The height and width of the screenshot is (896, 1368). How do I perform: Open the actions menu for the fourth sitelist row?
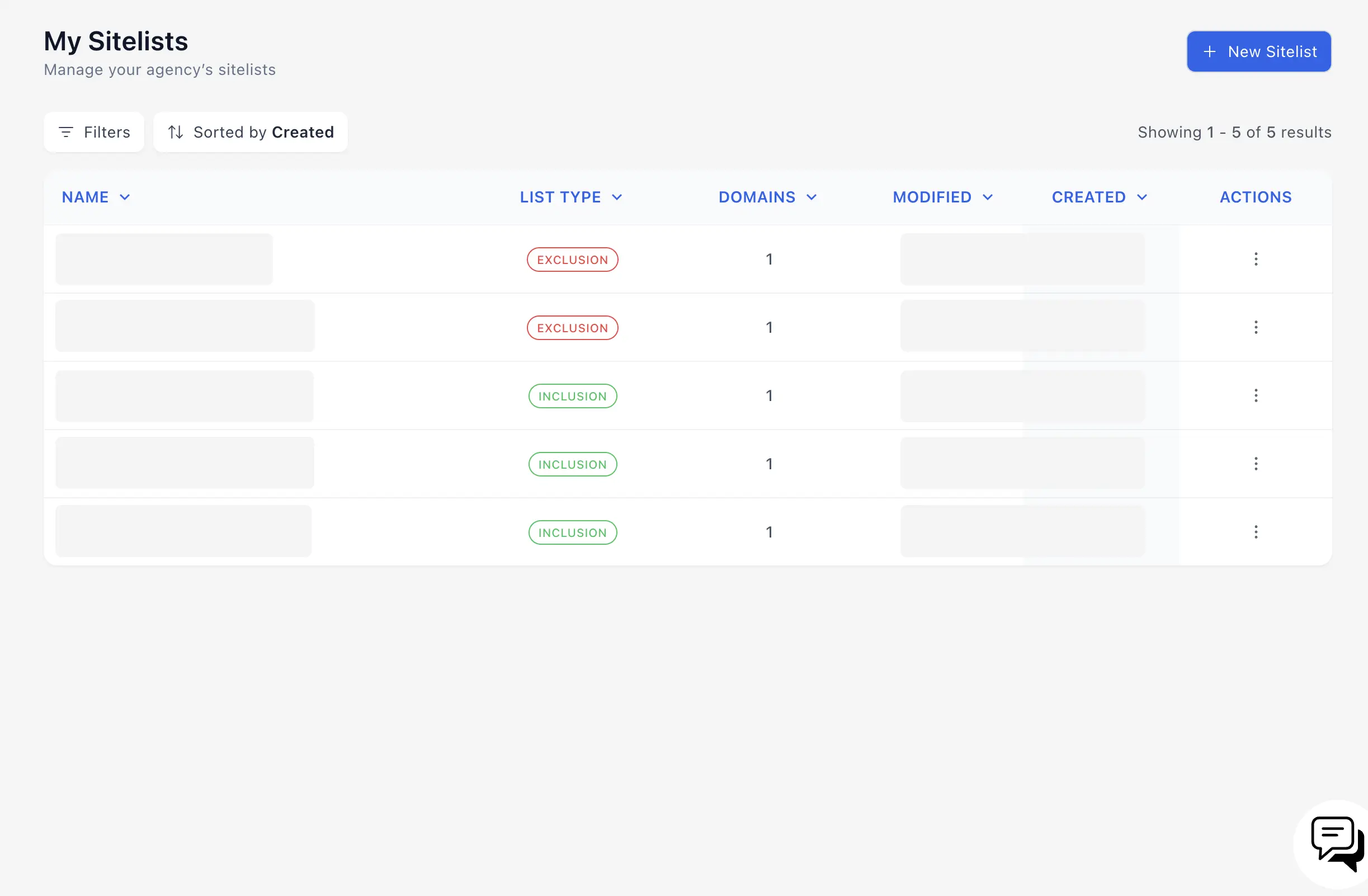coord(1256,464)
